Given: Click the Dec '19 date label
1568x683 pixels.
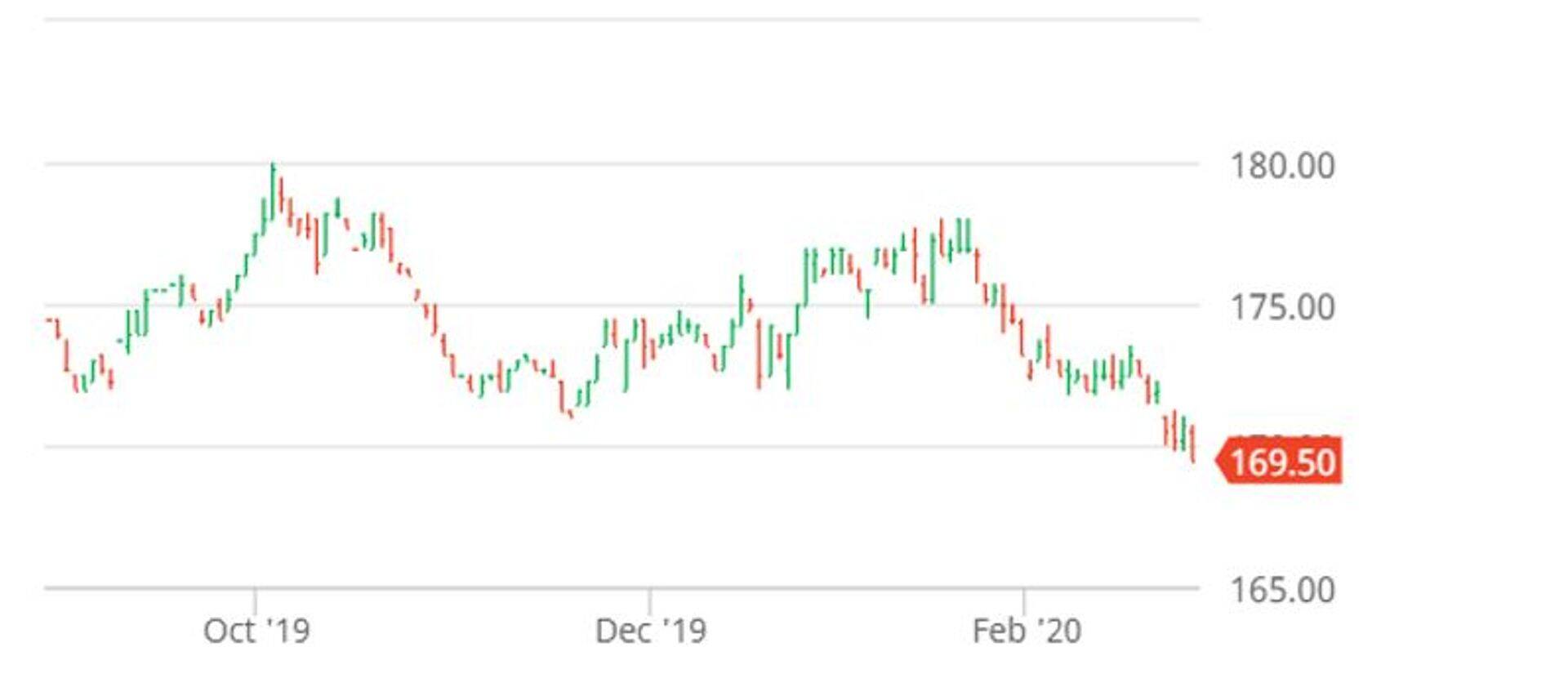Looking at the screenshot, I should pyautogui.click(x=650, y=631).
